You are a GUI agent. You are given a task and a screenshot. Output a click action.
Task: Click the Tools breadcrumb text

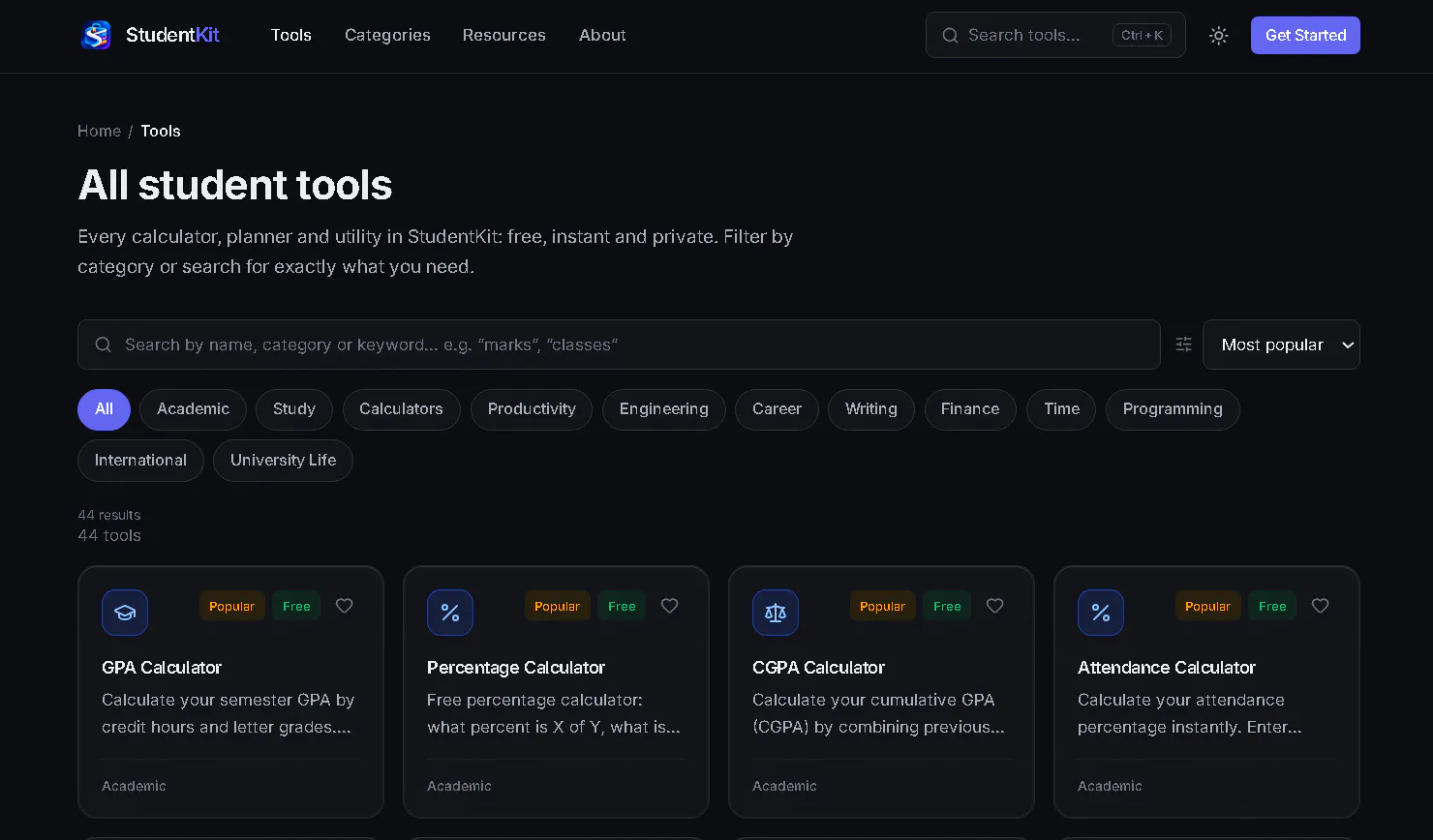point(161,132)
